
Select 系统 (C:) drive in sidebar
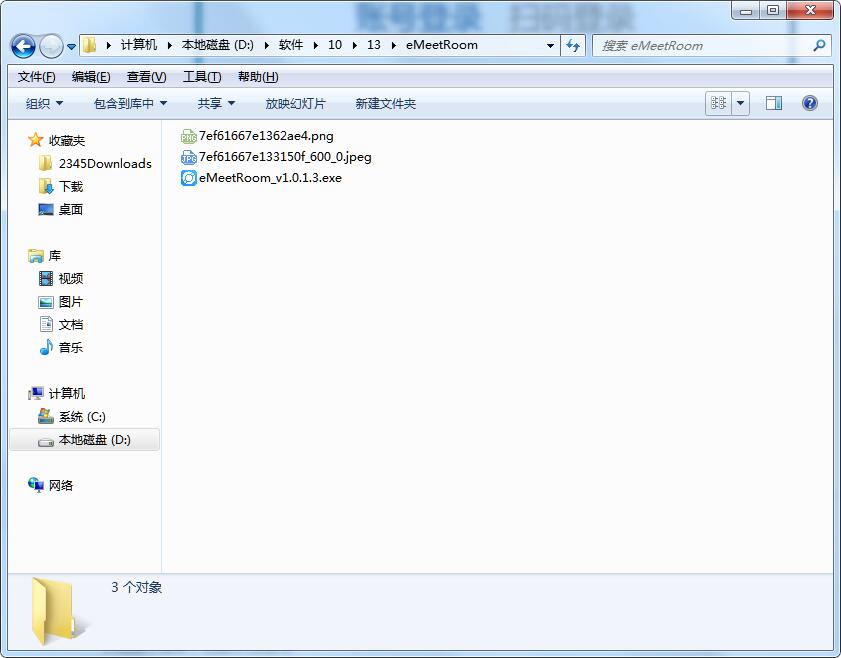click(81, 417)
